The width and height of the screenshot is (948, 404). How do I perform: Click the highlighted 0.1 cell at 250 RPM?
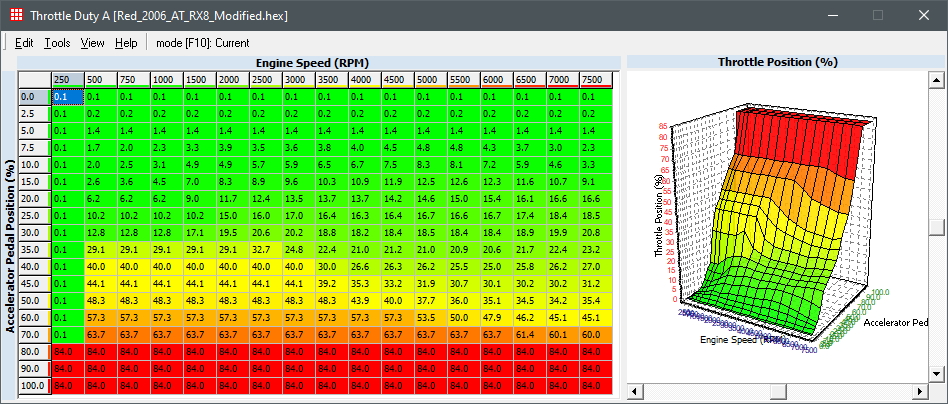point(68,97)
